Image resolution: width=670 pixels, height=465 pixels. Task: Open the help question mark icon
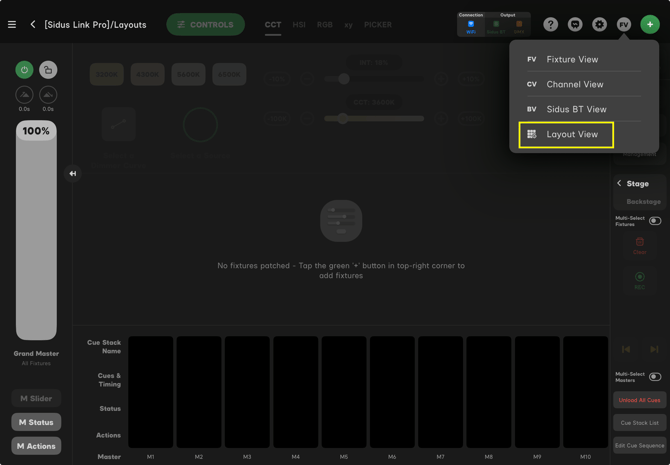coord(551,25)
